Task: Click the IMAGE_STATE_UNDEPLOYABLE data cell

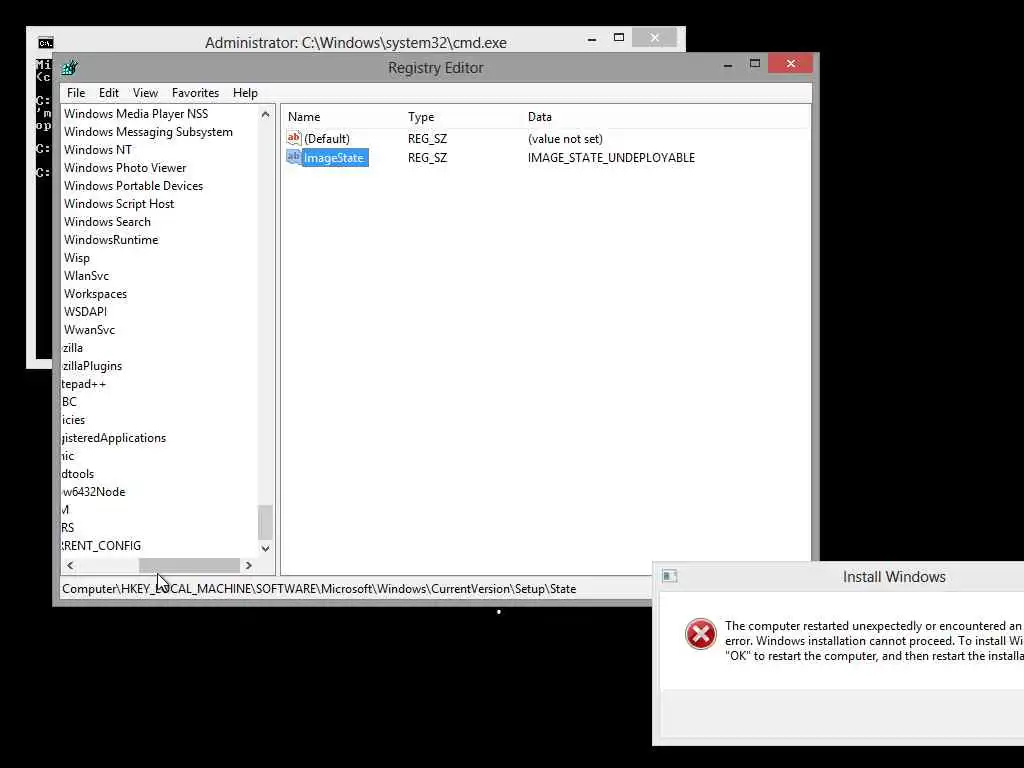Action: (x=611, y=157)
